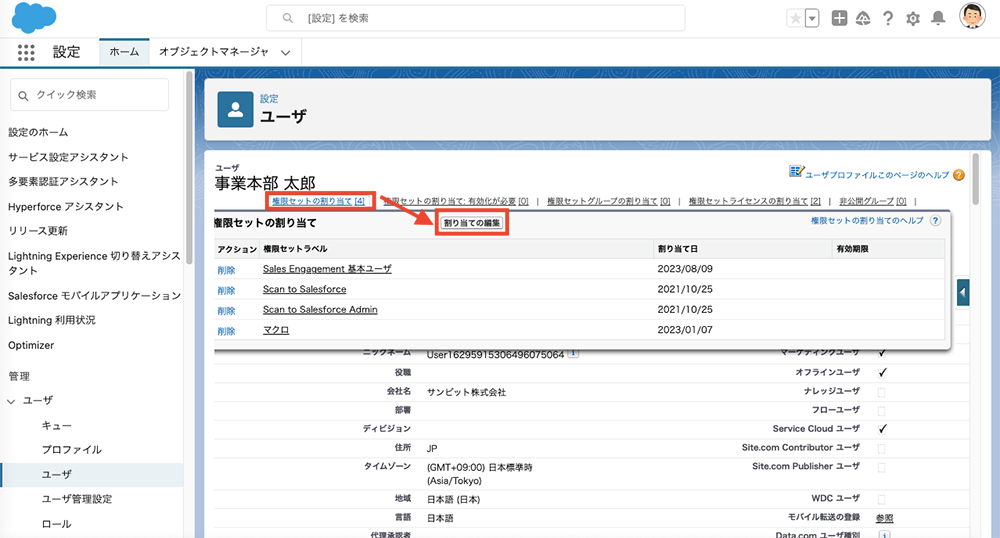Open the global actions plus icon

[839, 18]
